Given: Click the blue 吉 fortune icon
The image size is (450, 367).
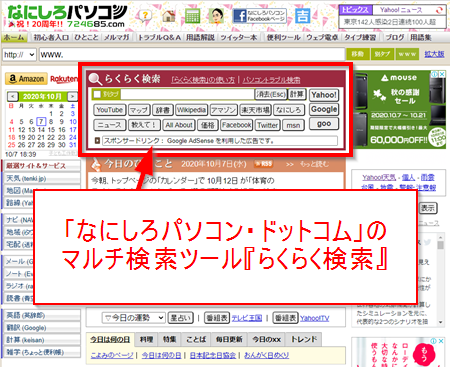Looking at the screenshot, I should pos(303,16).
